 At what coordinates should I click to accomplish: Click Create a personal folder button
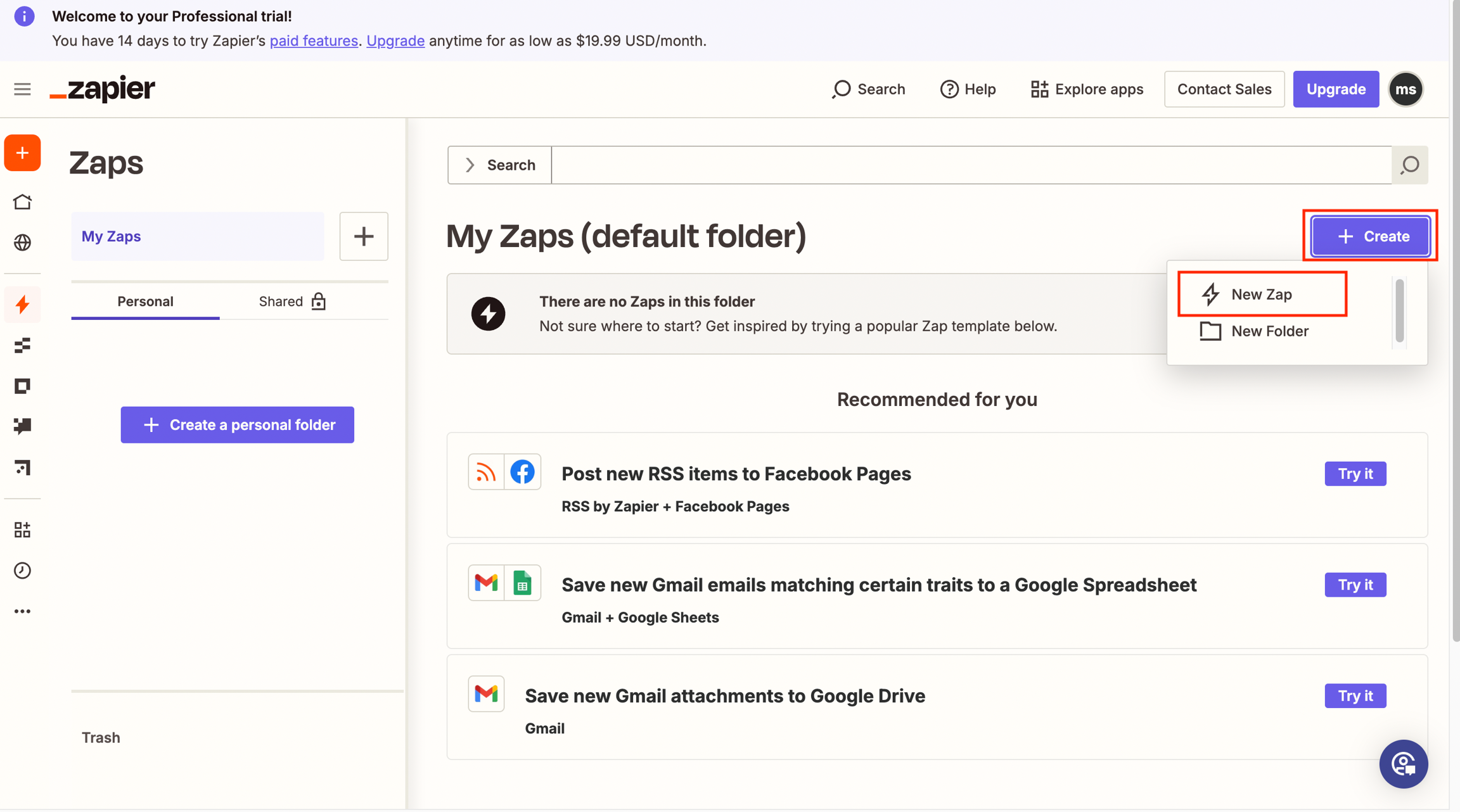(237, 425)
